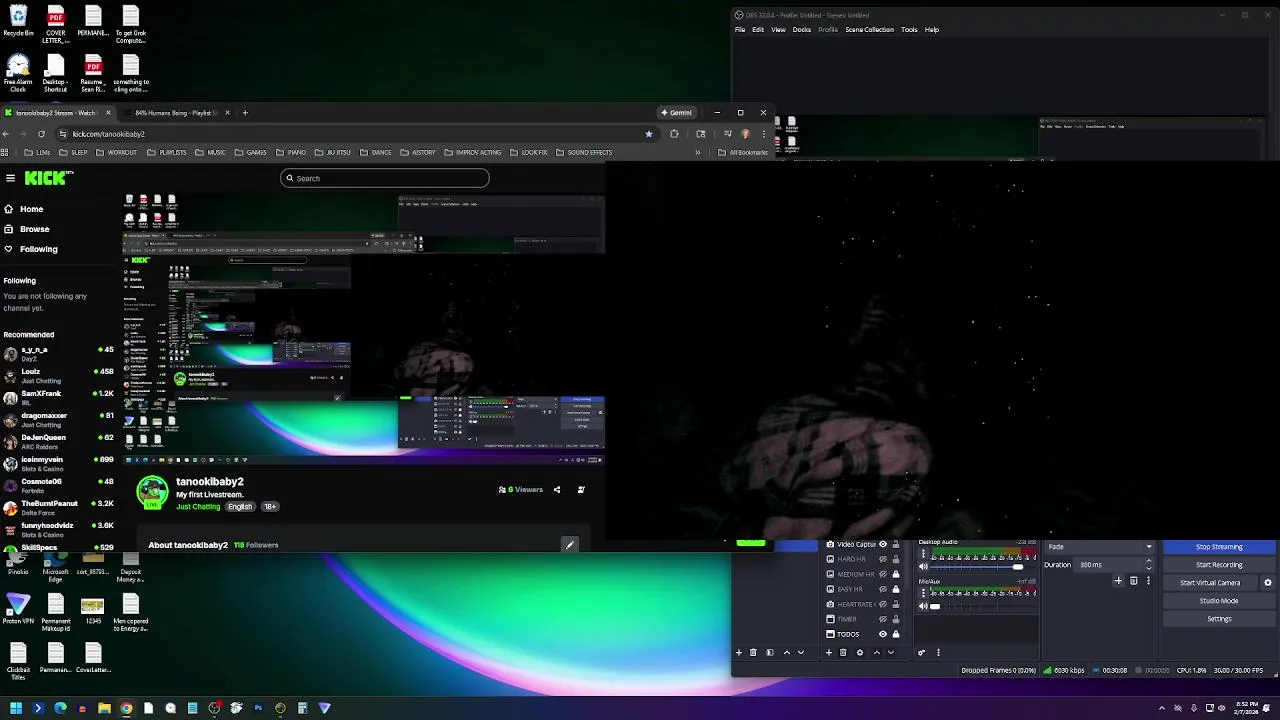Open OBS Tools menu
This screenshot has height=720, width=1280.
click(909, 30)
